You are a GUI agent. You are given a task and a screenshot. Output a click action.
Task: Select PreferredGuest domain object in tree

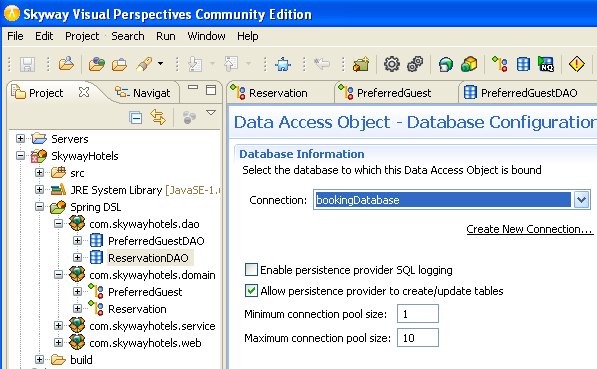pos(145,292)
